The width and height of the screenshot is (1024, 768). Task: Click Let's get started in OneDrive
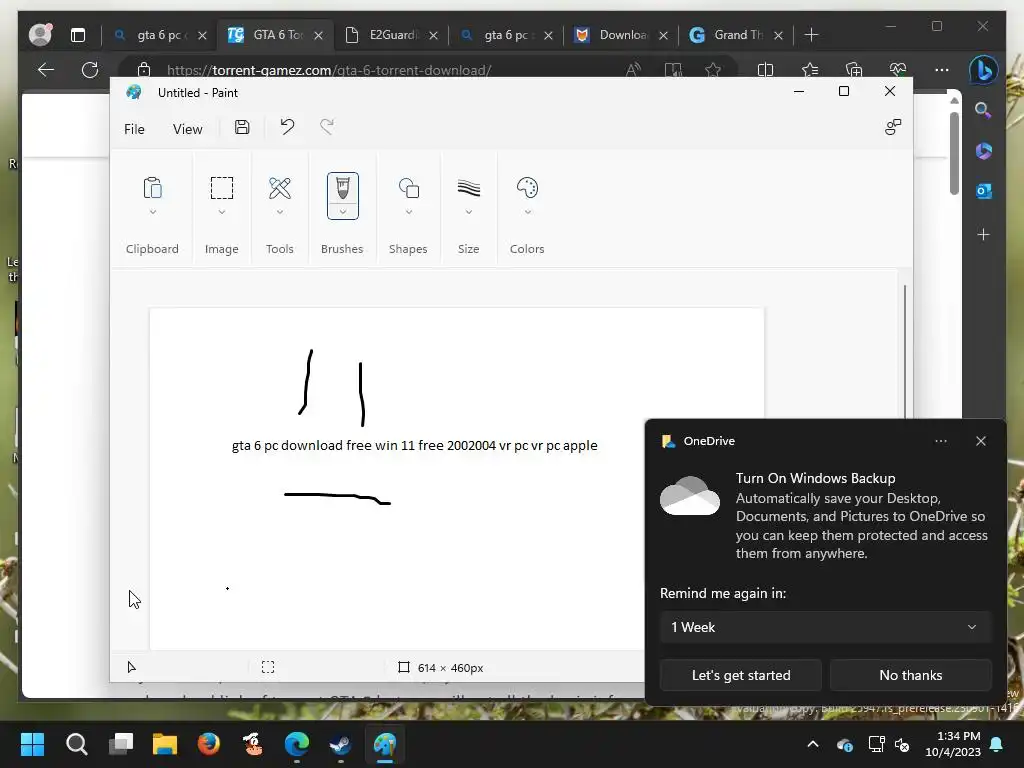[x=741, y=675]
